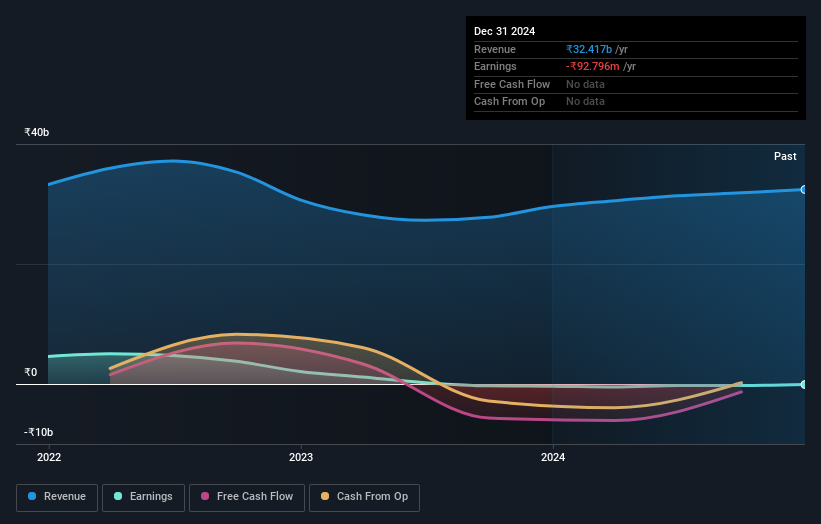Toggle the Revenue legend button

coord(57,497)
